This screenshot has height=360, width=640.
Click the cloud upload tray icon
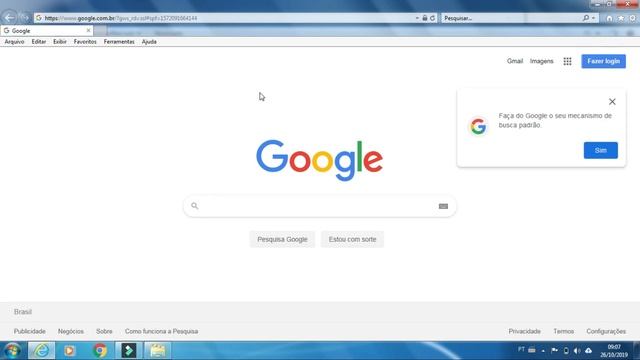click(x=589, y=351)
